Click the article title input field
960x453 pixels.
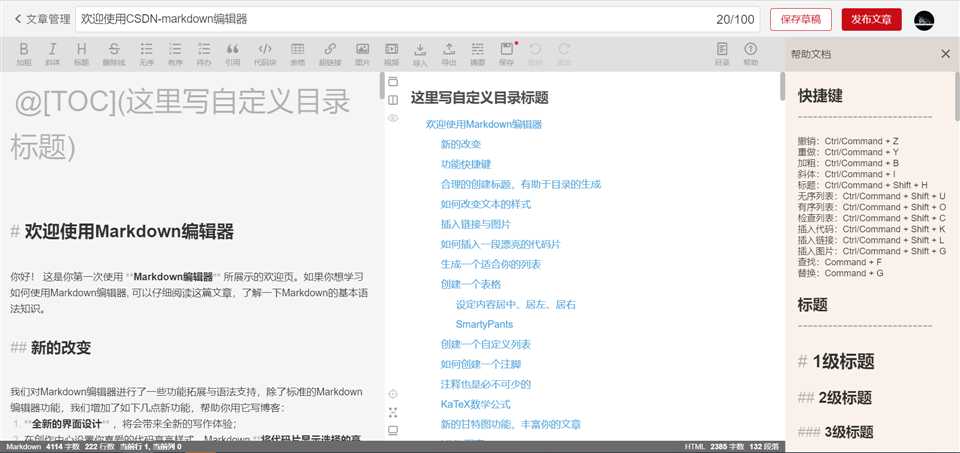click(x=418, y=19)
